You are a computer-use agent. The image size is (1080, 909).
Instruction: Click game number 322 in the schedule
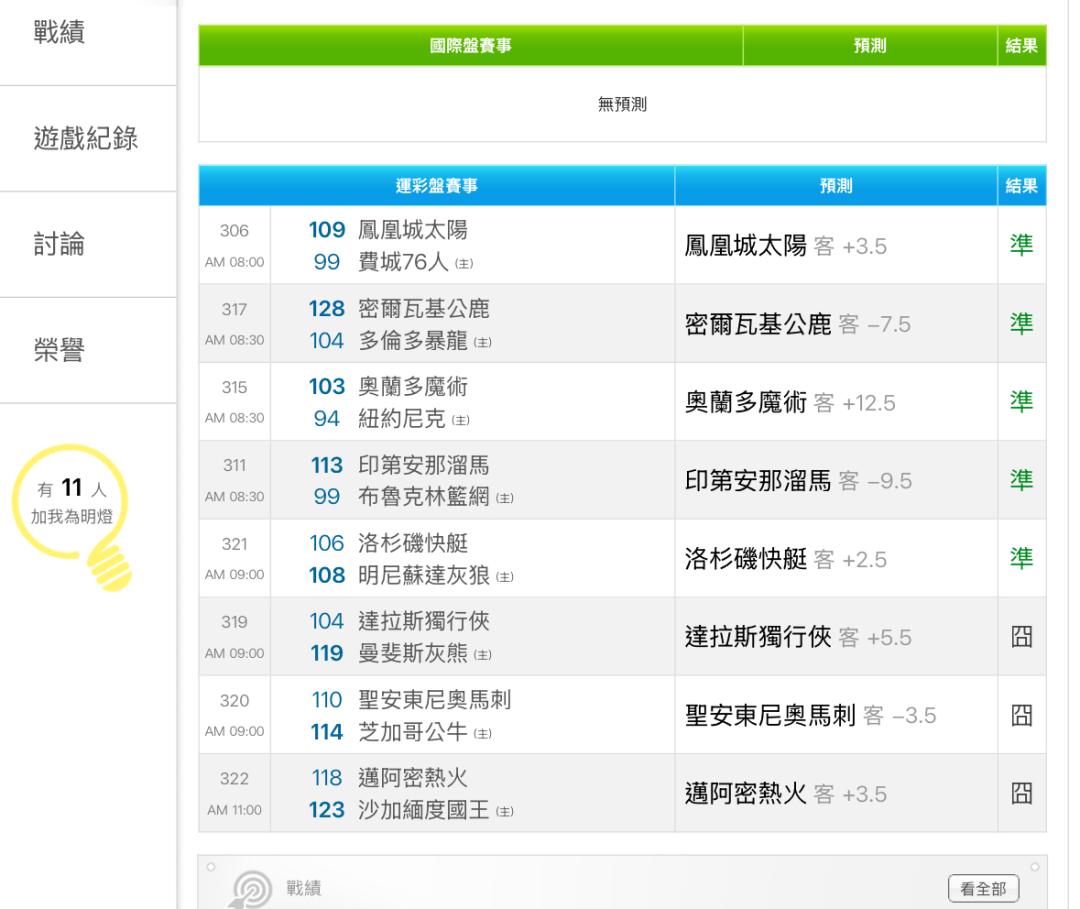pos(234,779)
